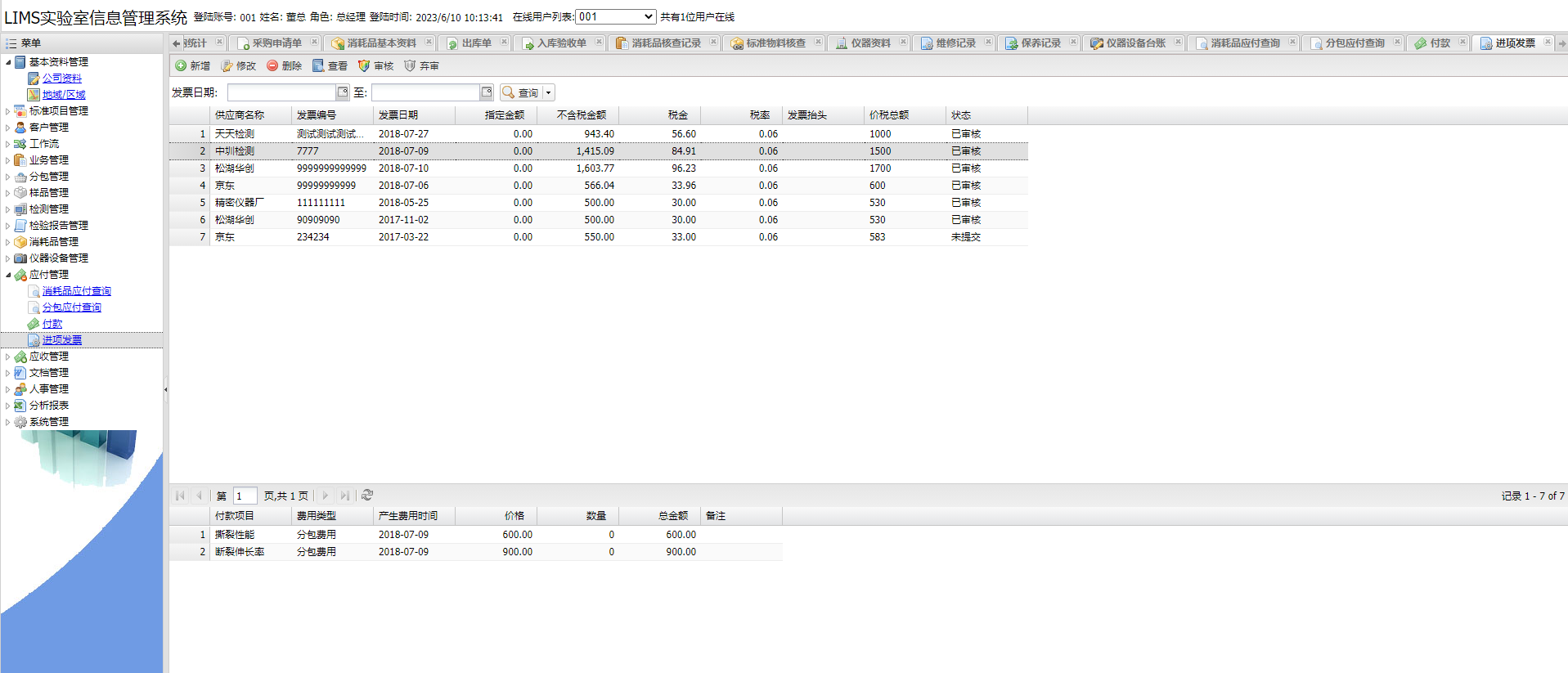Expand the 客户管理 tree node
Image resolution: width=1568 pixels, height=673 pixels.
pyautogui.click(x=8, y=128)
